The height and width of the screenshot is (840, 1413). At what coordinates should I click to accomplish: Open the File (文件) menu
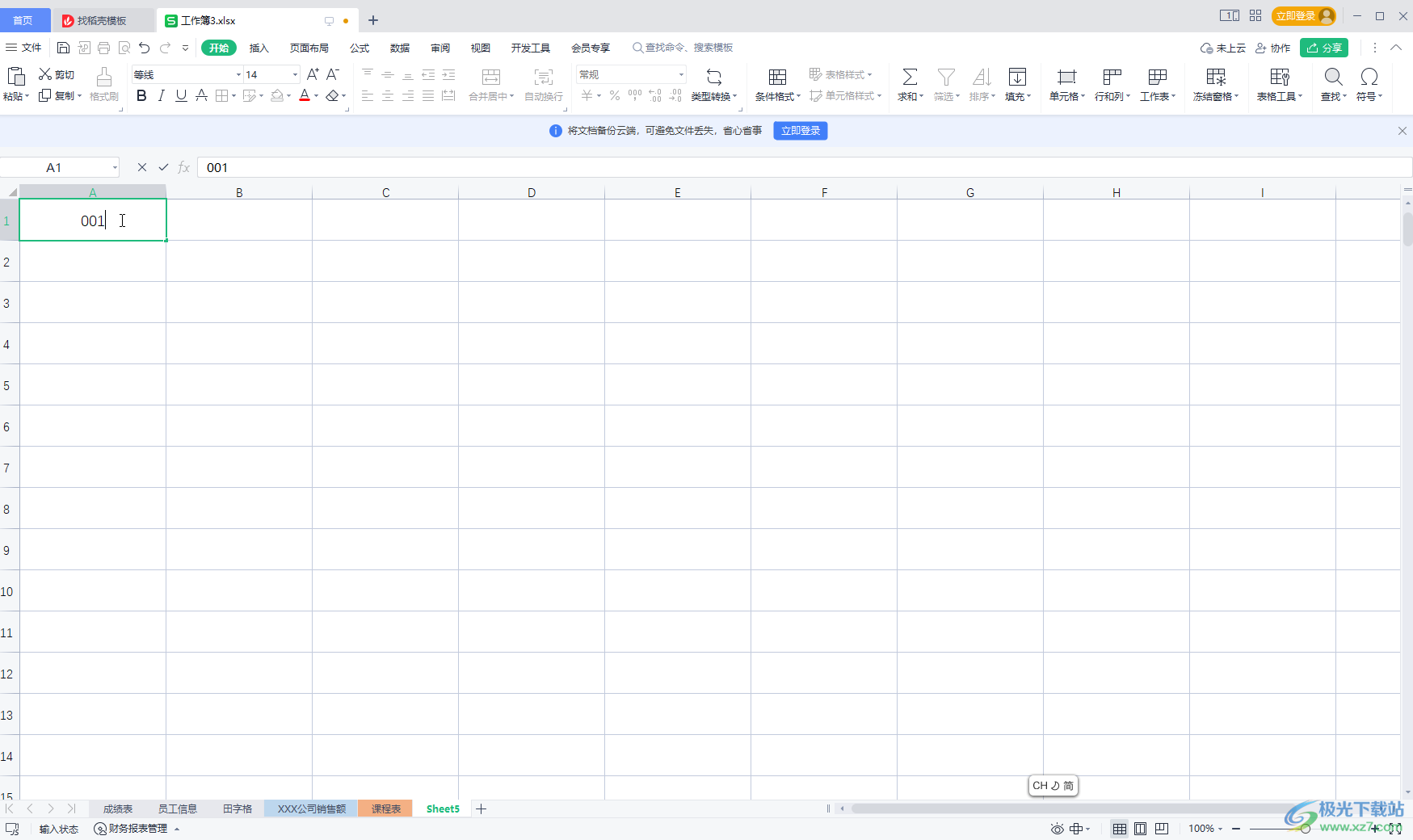24,48
